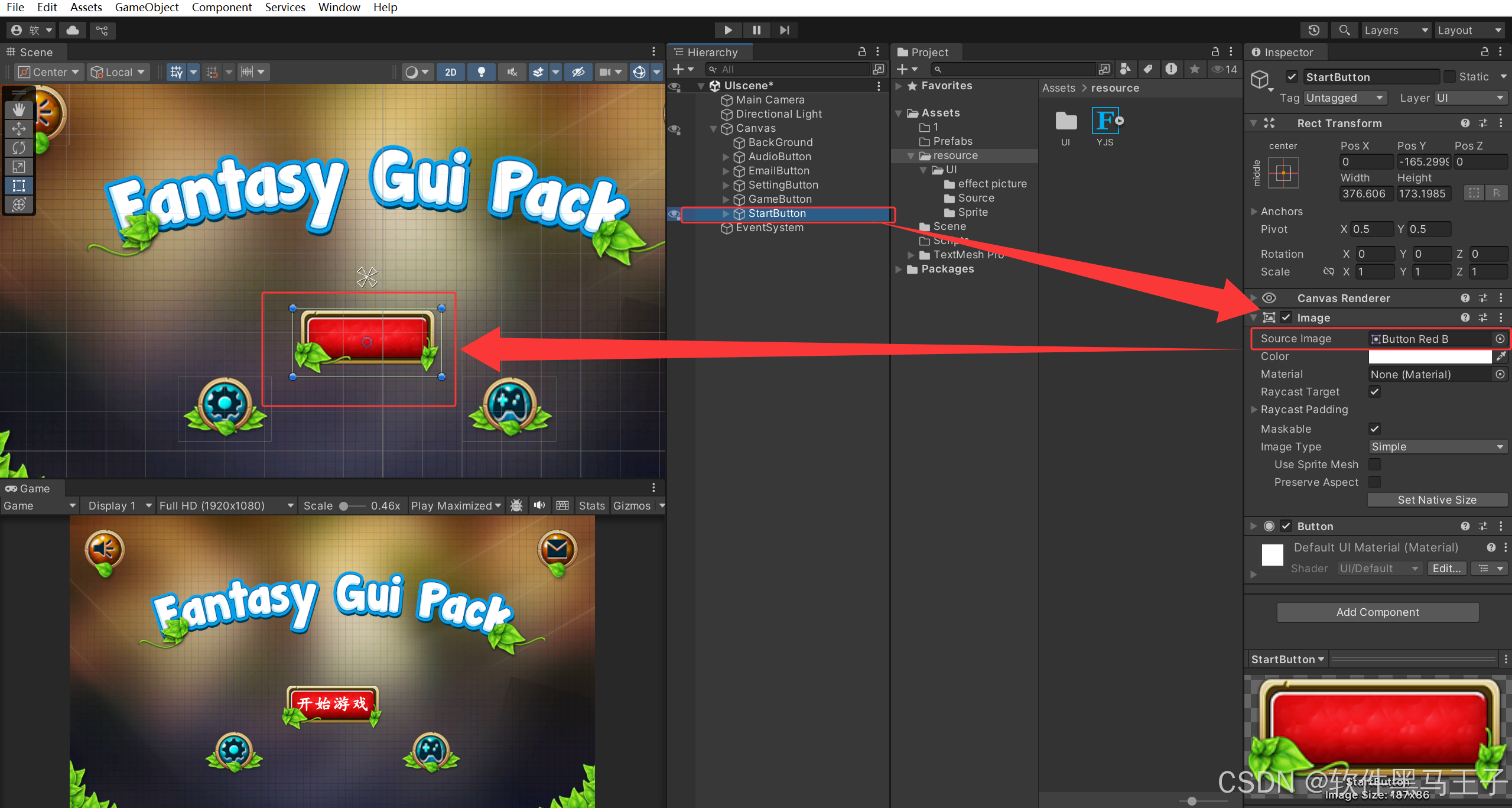Viewport: 1512px width, 808px height.
Task: Enable Preserve Aspect checkbox
Action: (1375, 482)
